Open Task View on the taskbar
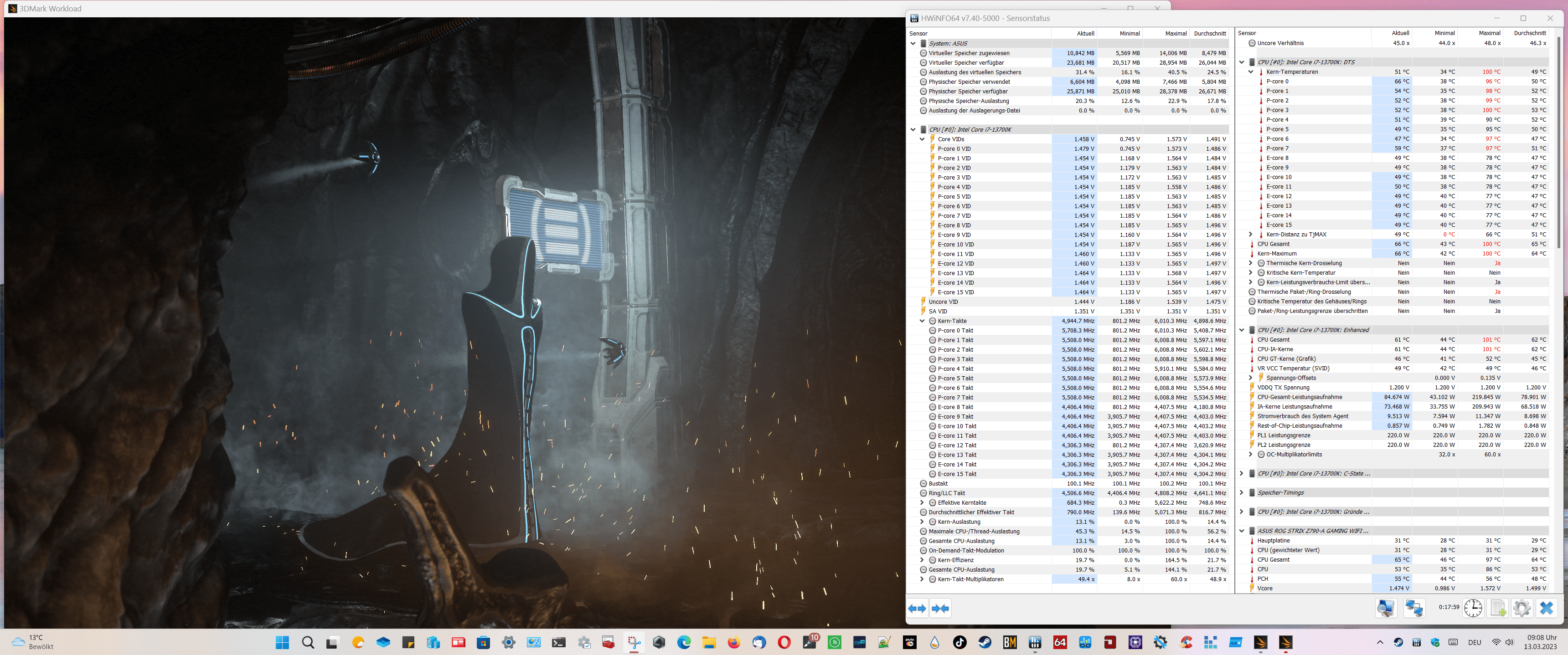This screenshot has height=655, width=1568. pos(332,642)
